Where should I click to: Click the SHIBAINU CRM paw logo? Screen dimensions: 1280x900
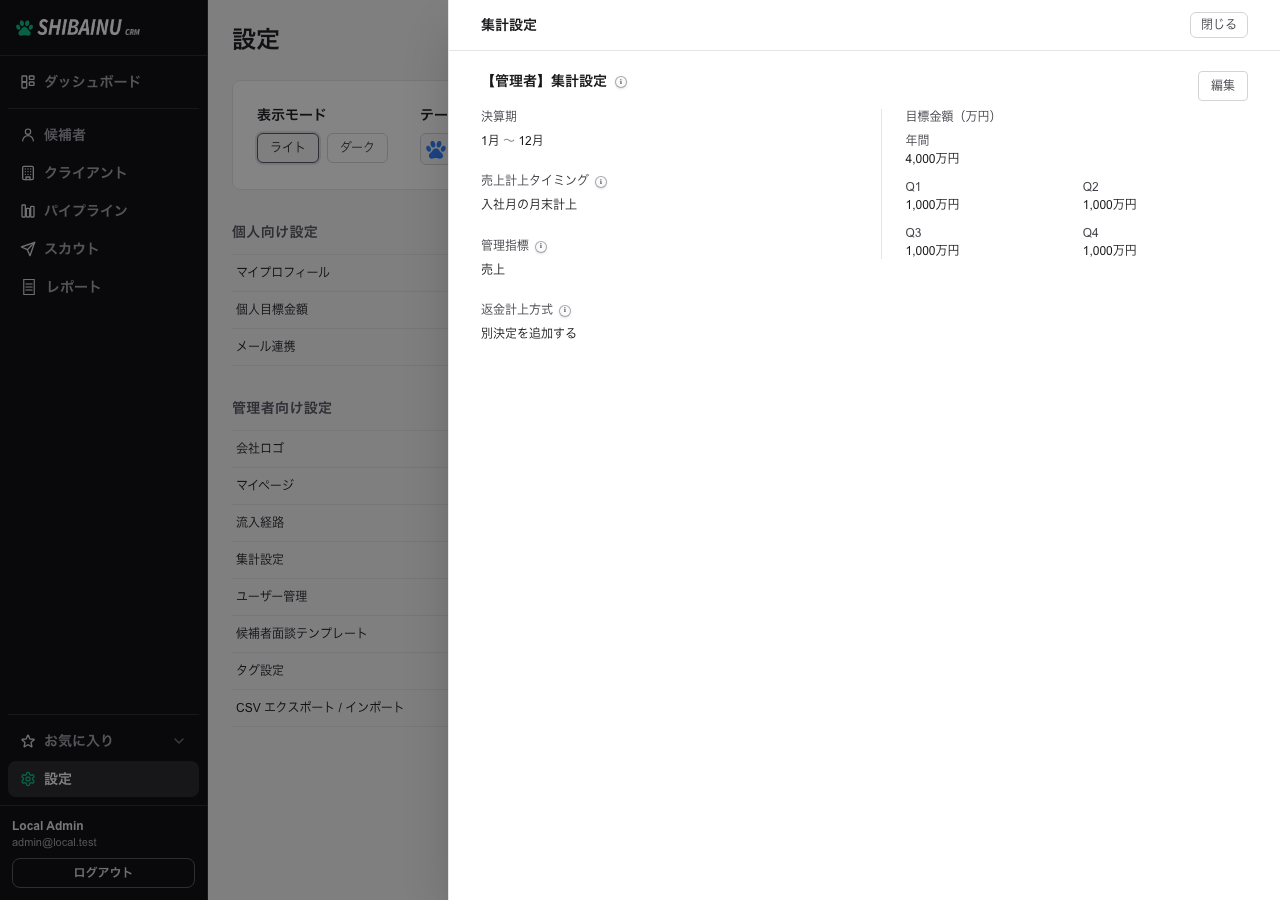[78, 28]
